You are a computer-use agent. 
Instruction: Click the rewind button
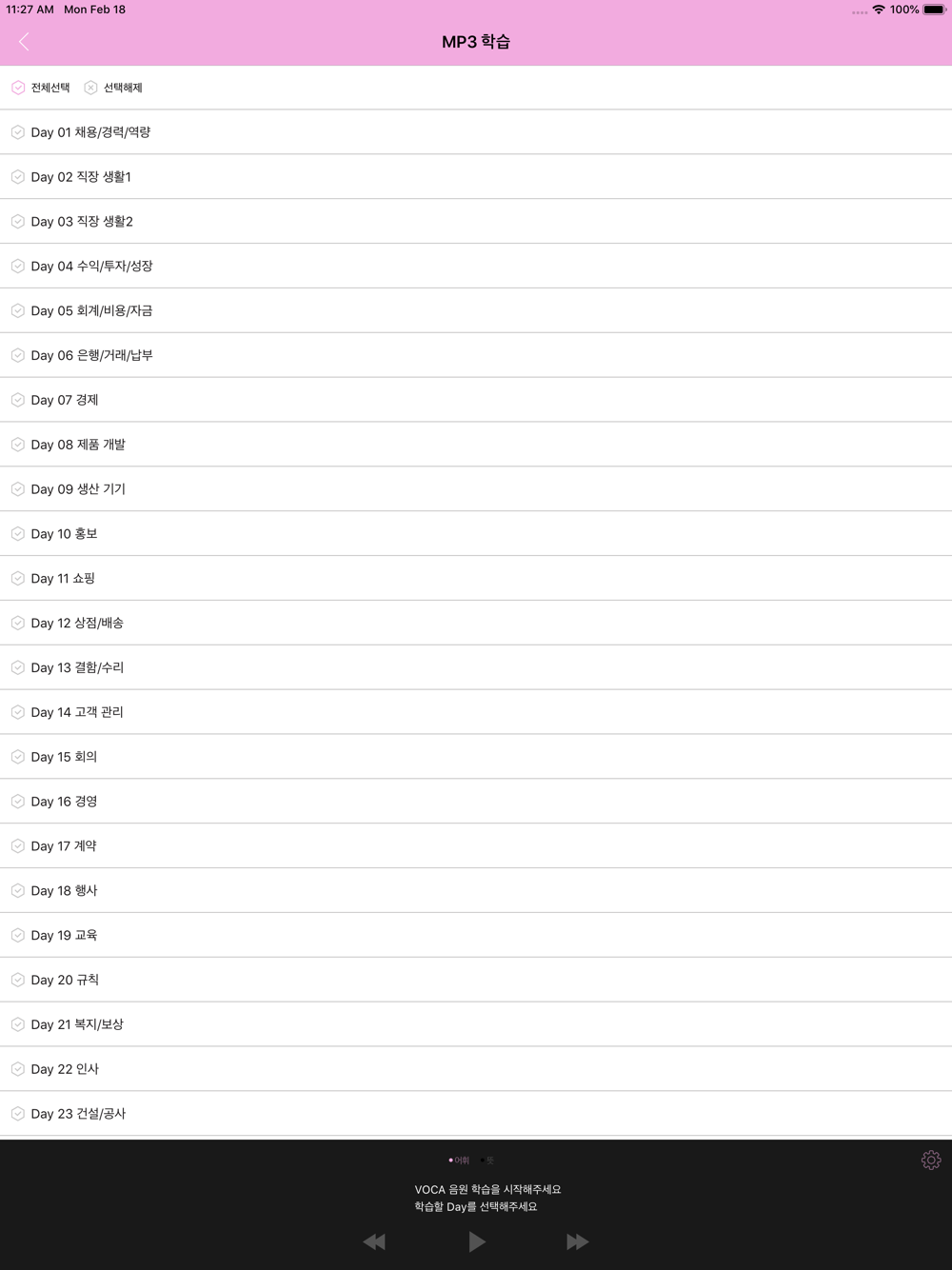click(x=374, y=1241)
